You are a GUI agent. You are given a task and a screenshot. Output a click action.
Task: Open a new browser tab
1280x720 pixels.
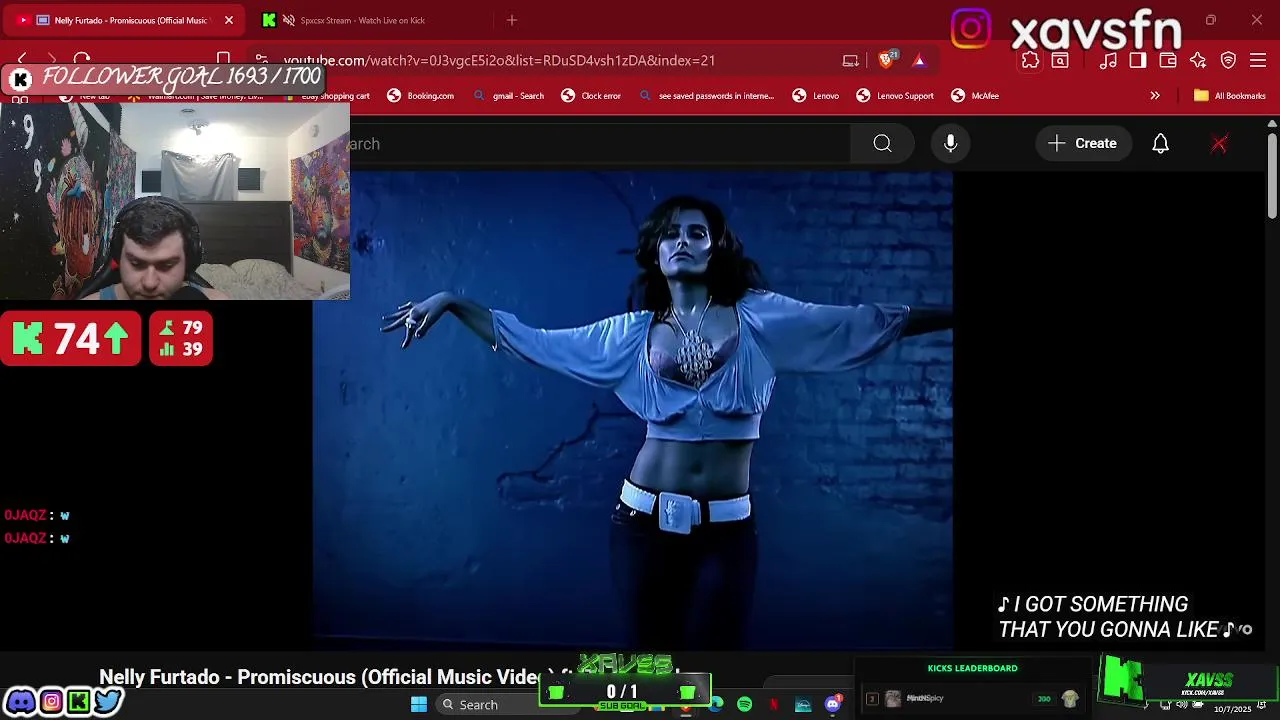point(512,20)
